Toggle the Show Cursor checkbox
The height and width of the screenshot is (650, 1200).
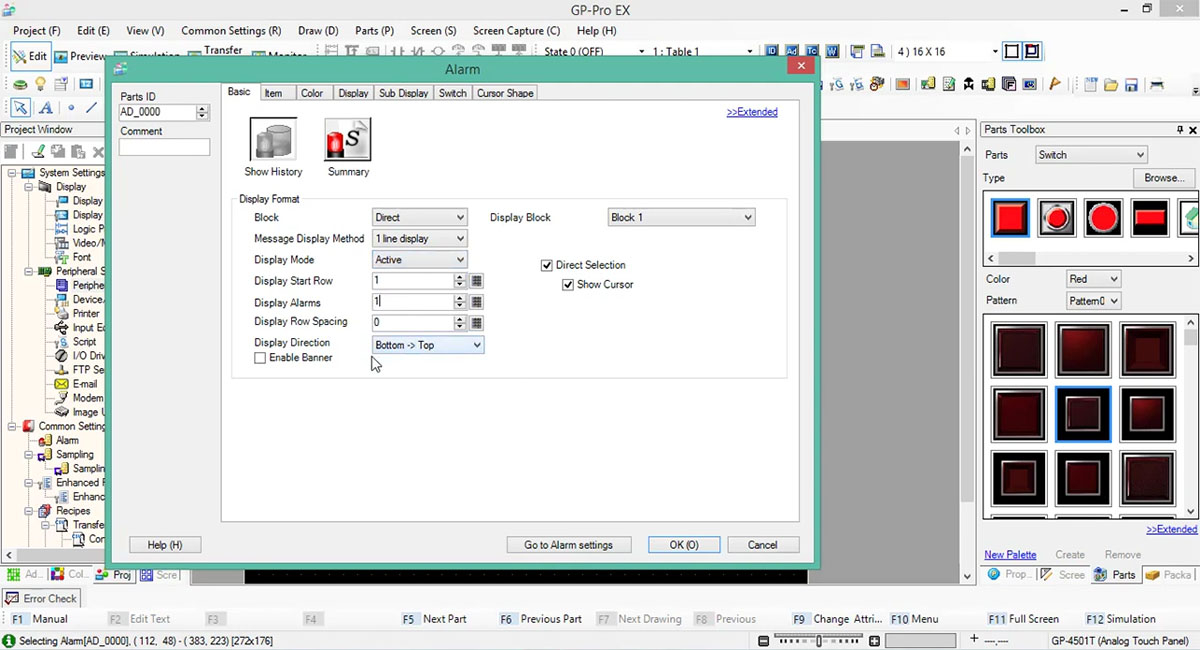coord(568,285)
